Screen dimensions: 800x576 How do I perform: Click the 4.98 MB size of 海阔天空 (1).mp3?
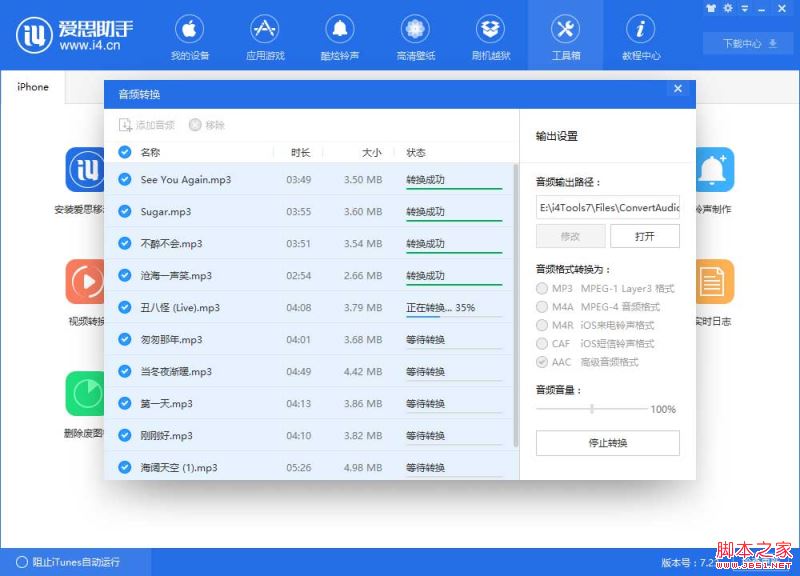[363, 467]
